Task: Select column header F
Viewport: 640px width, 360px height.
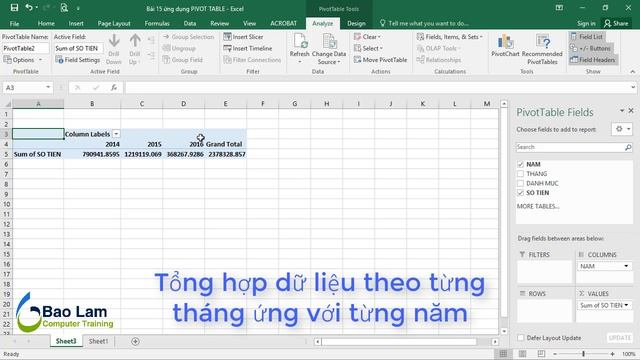Action: tap(262, 104)
